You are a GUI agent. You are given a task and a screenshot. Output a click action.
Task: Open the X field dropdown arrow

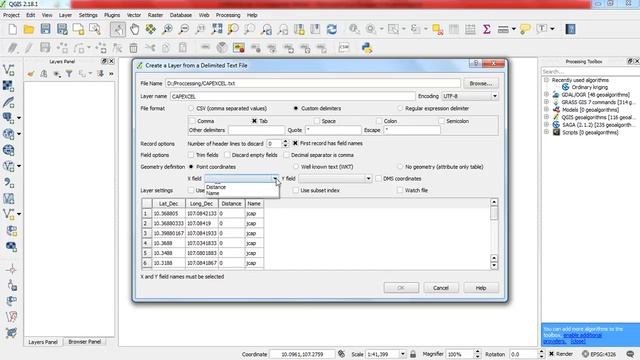275,179
